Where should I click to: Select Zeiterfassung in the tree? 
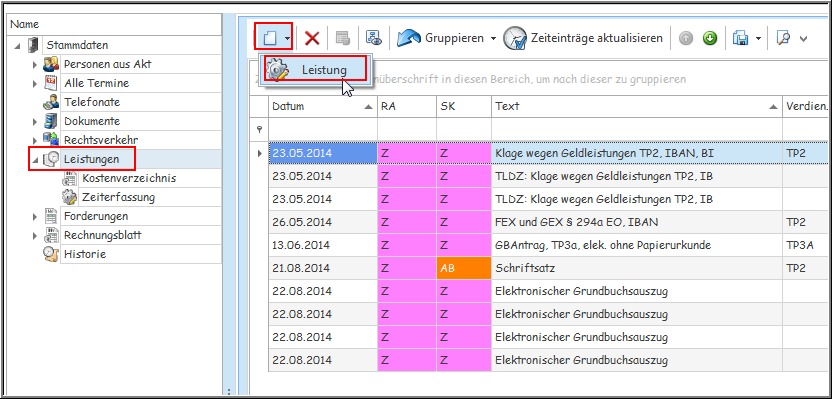point(118,197)
